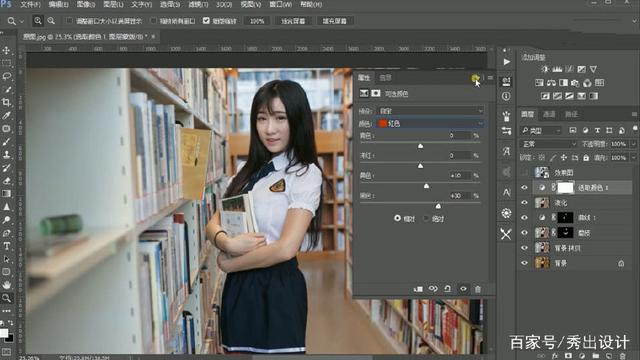Open the File menu

31,4
